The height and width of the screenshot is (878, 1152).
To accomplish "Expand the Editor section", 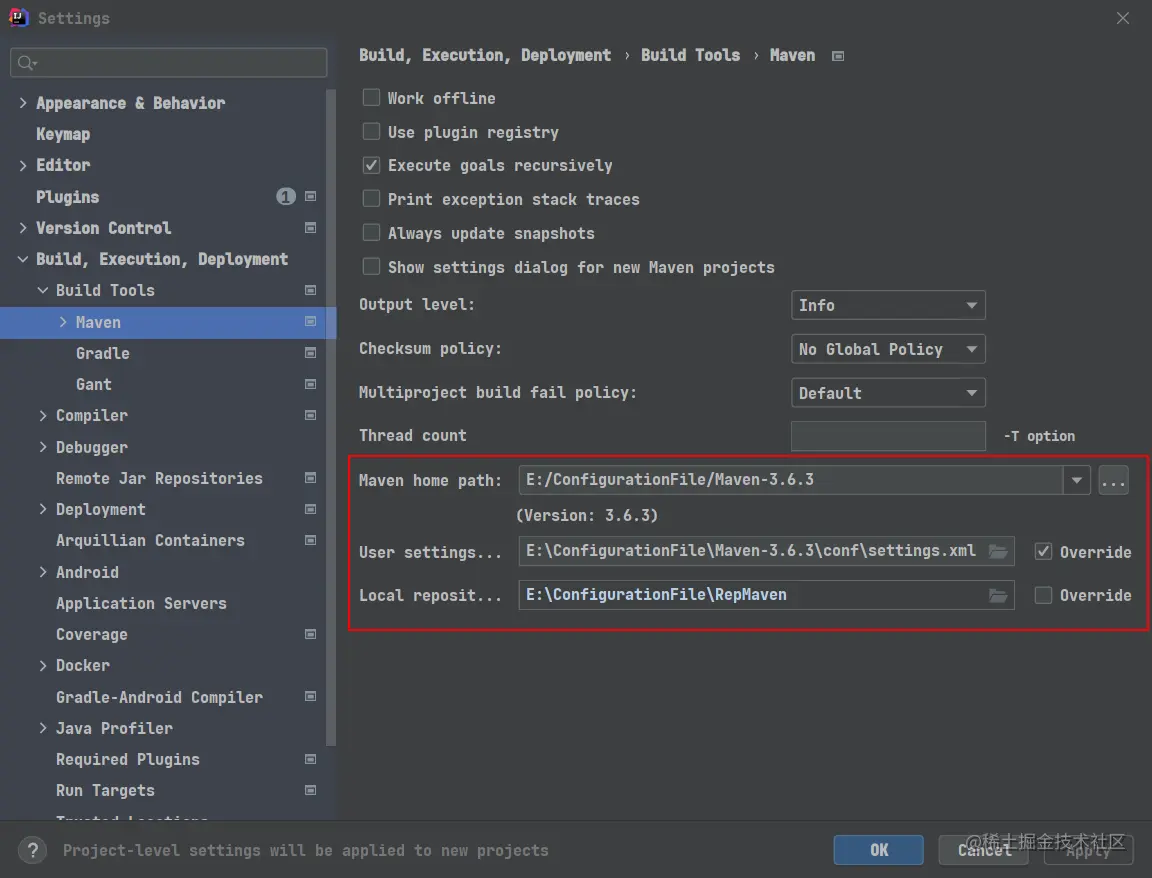I will coord(23,165).
